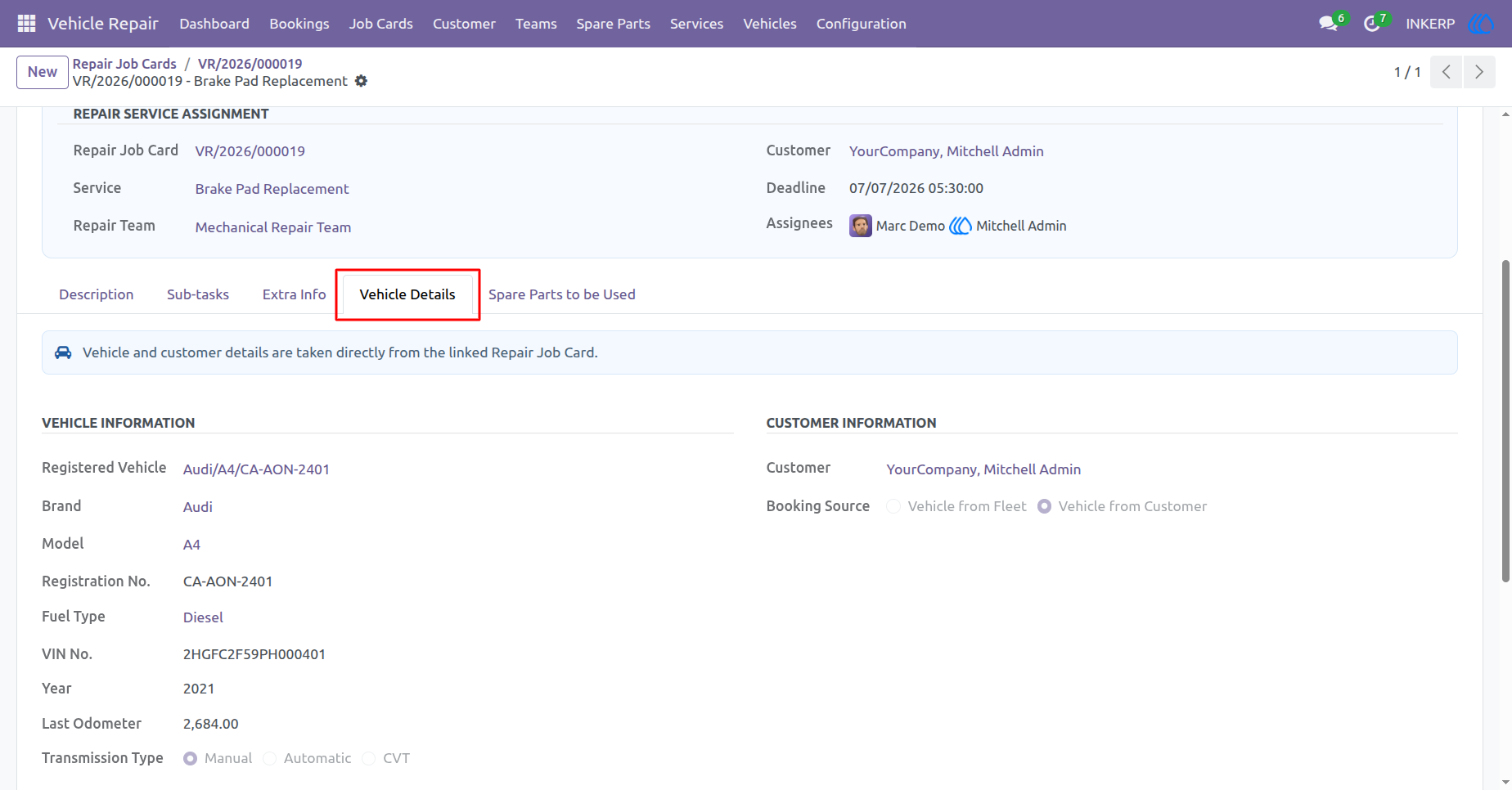Click Mitchell Admin's avatar icon in Assignees
Screen dimensions: 1512x790
point(961,226)
